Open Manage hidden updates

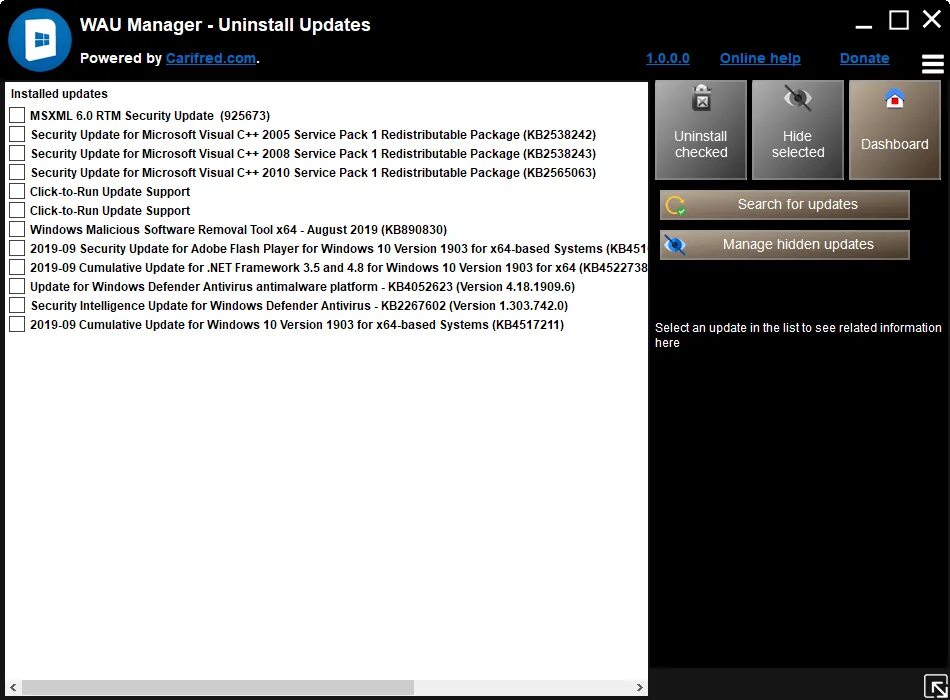[785, 245]
